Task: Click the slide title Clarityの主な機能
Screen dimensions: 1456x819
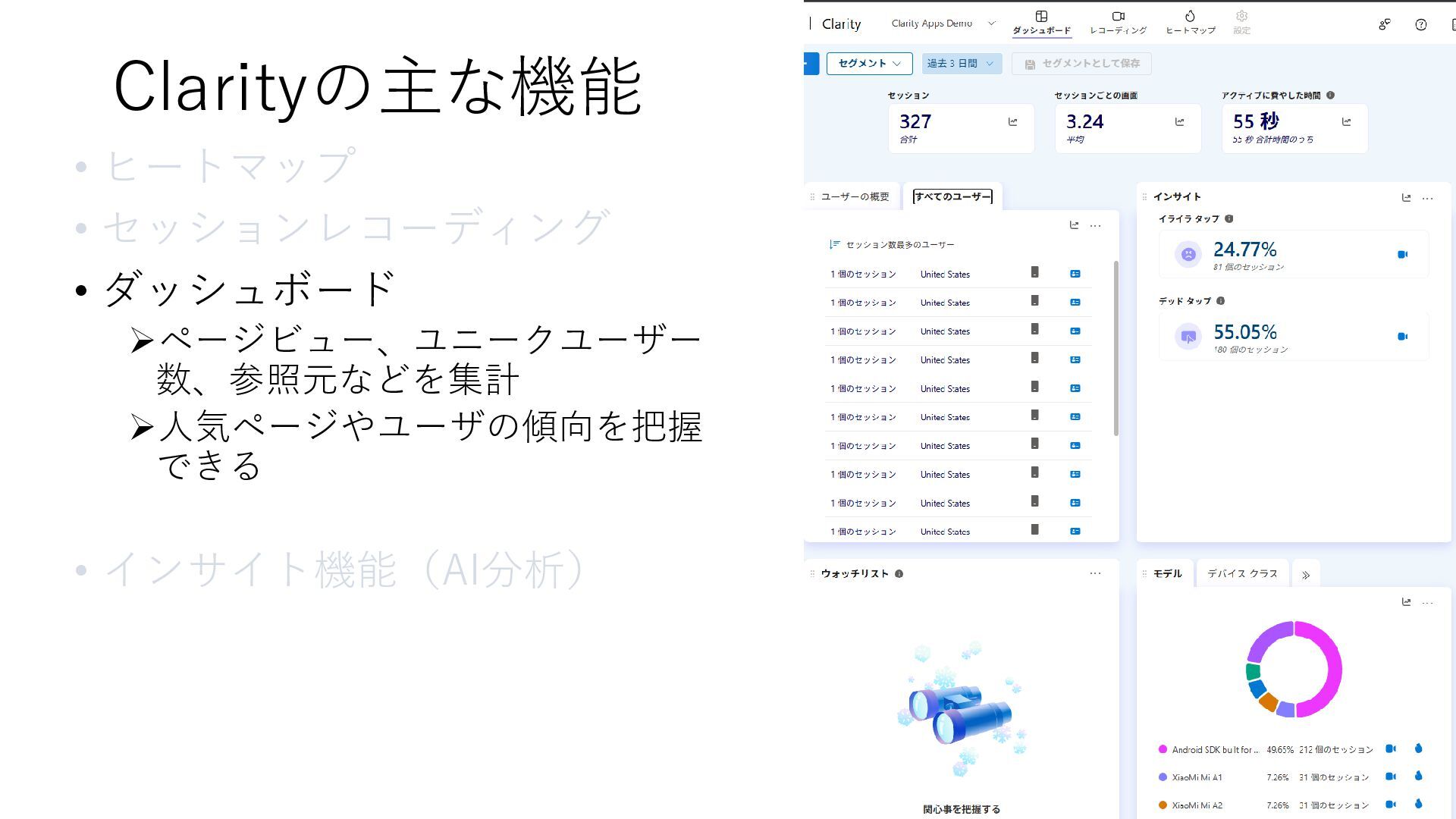Action: coord(378,87)
